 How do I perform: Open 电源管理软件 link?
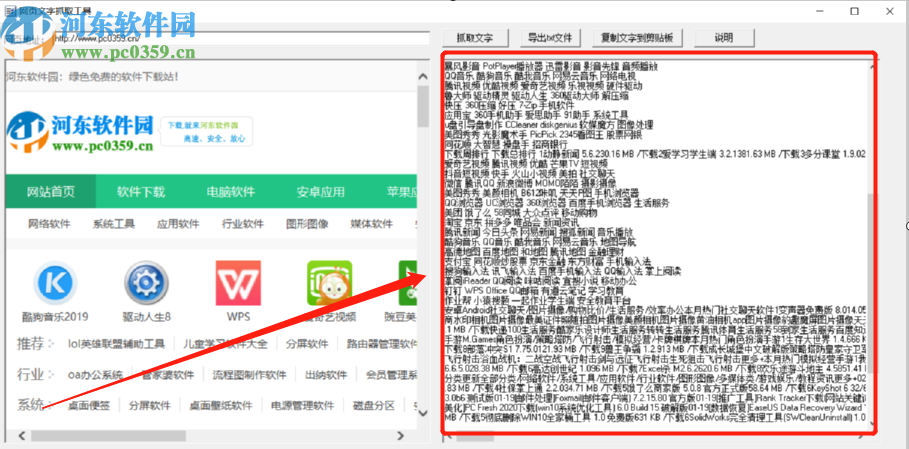tap(303, 406)
